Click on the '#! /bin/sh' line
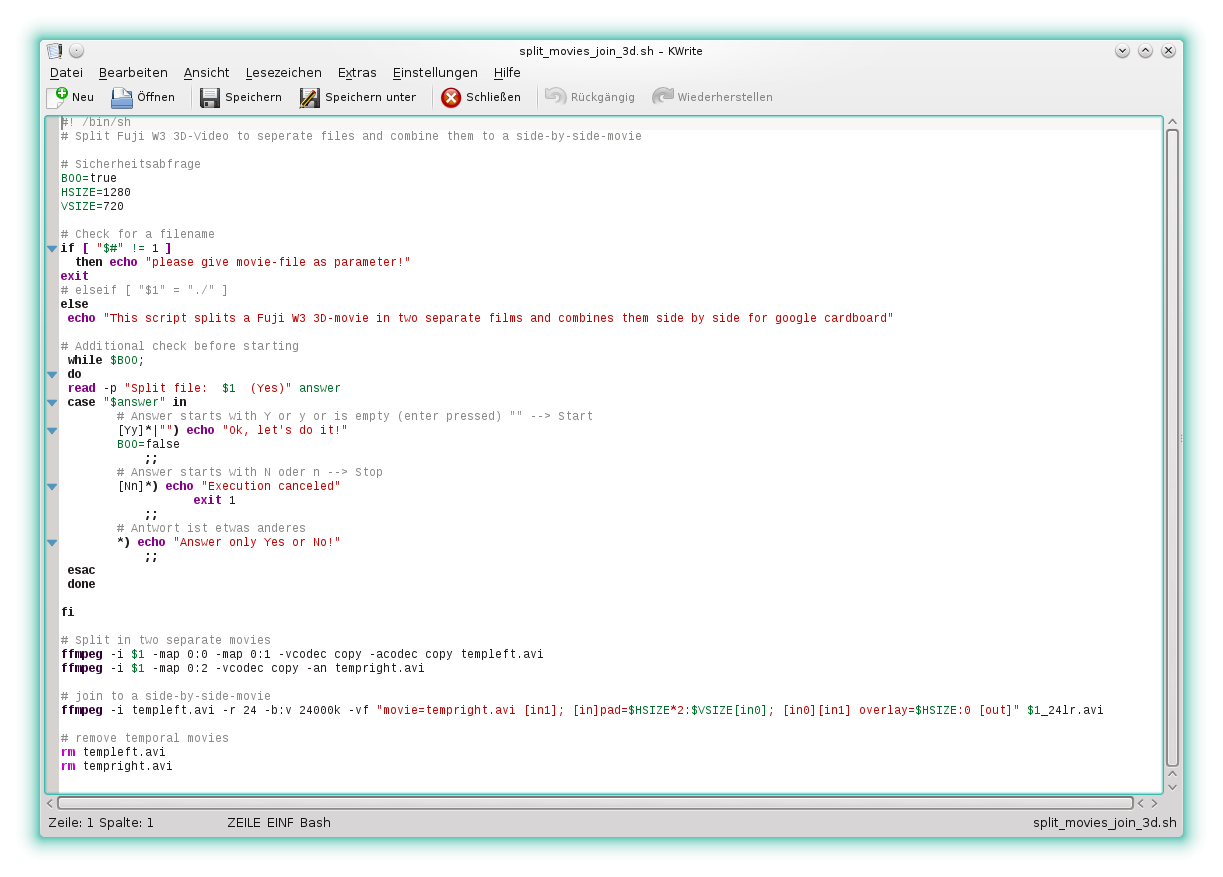Viewport: 1223px width, 877px height. coord(96,122)
